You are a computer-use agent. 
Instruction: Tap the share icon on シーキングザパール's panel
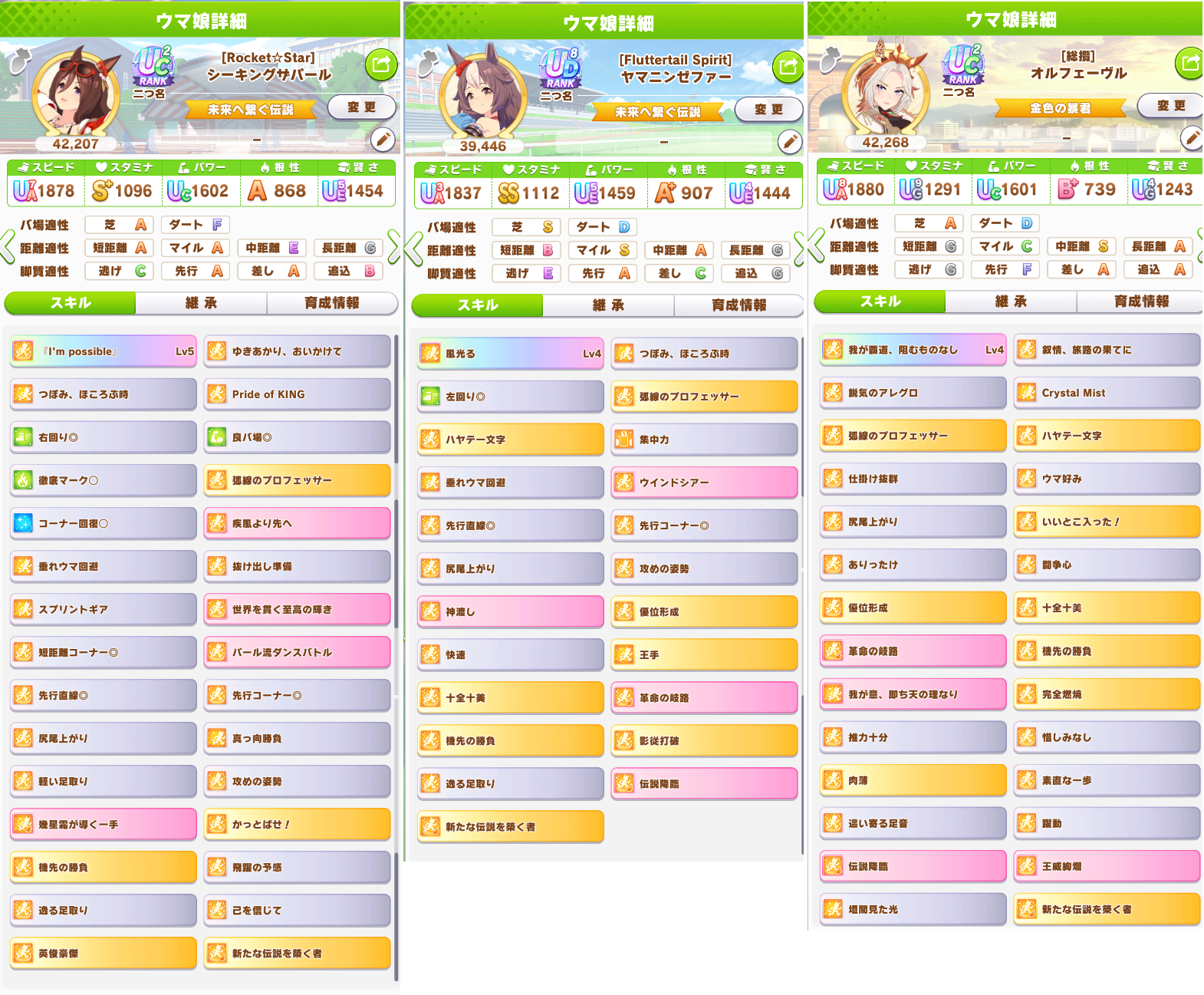click(381, 64)
